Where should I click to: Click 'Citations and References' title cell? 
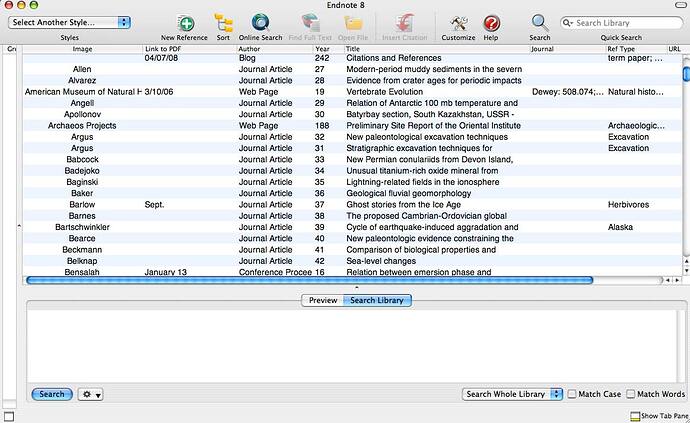coord(394,58)
